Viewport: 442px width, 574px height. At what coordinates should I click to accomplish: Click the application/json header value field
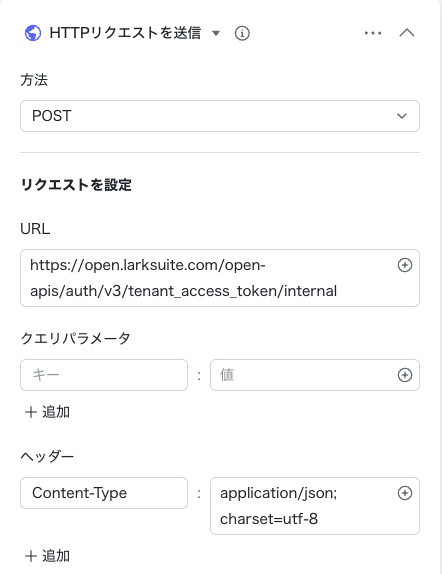point(315,506)
